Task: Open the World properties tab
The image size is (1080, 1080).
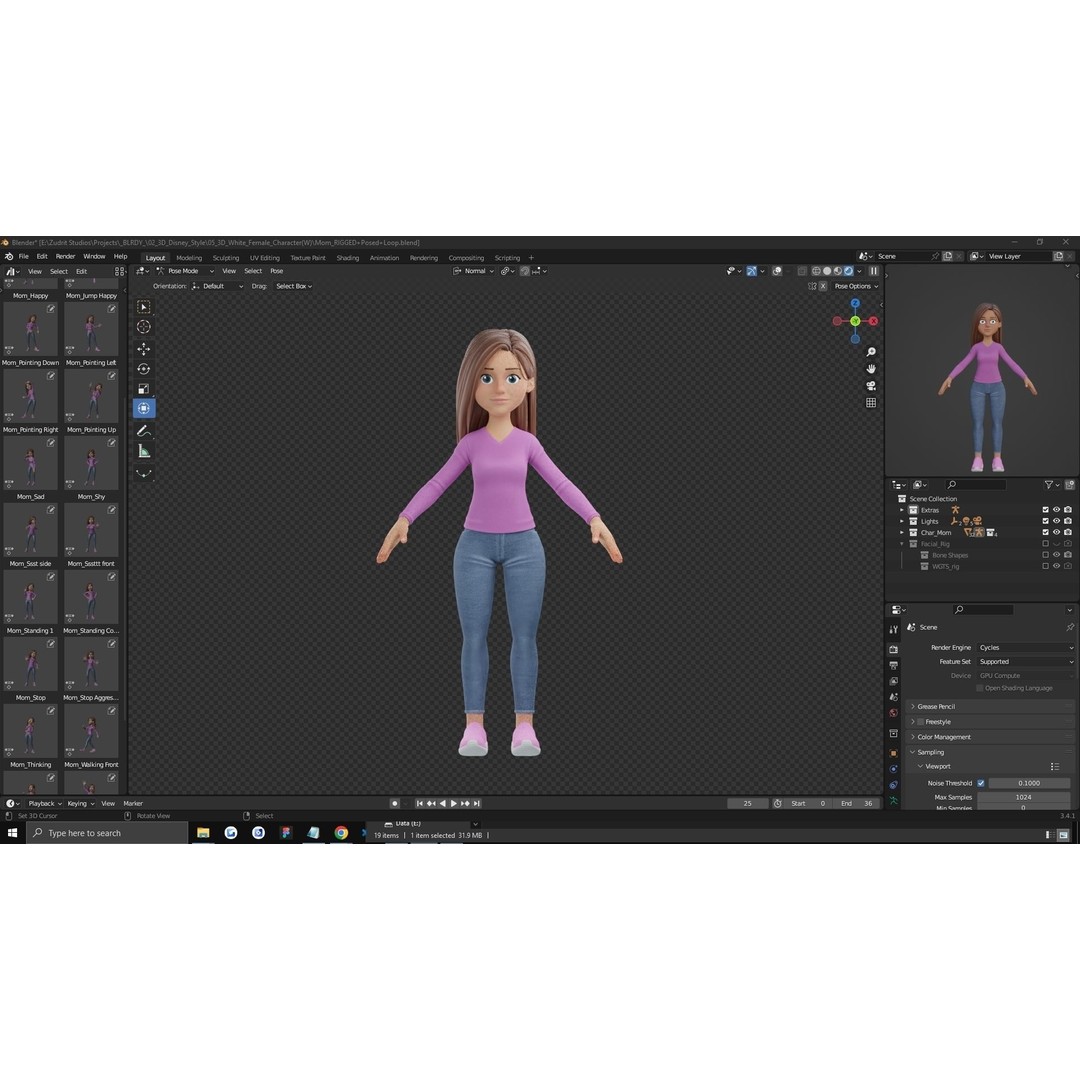Action: tap(893, 714)
